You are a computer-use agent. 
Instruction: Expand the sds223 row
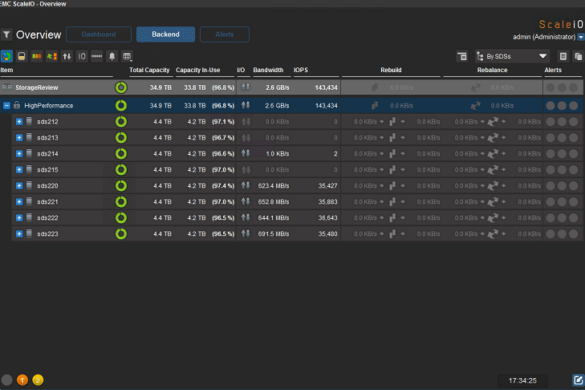(x=19, y=234)
